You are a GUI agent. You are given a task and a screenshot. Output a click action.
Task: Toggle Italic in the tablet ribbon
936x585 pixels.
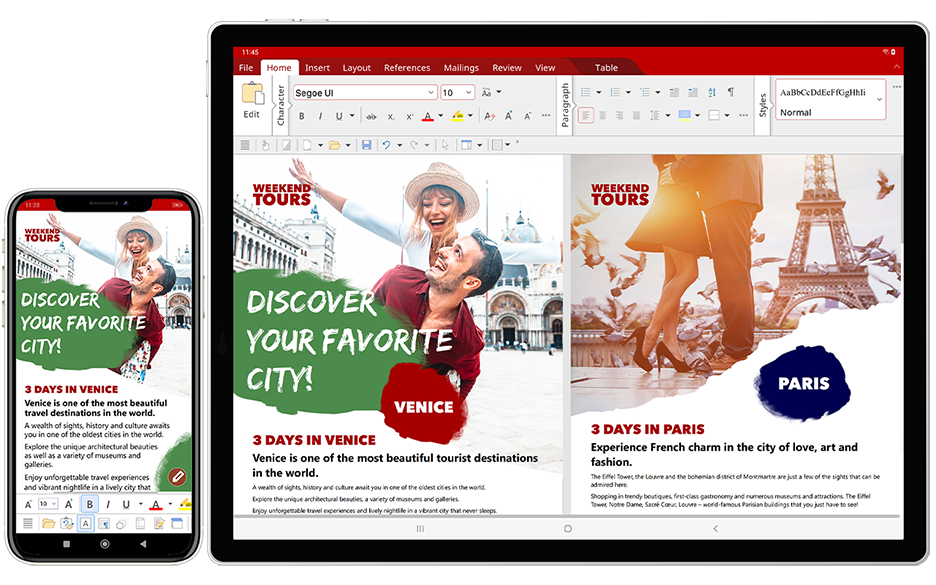320,116
